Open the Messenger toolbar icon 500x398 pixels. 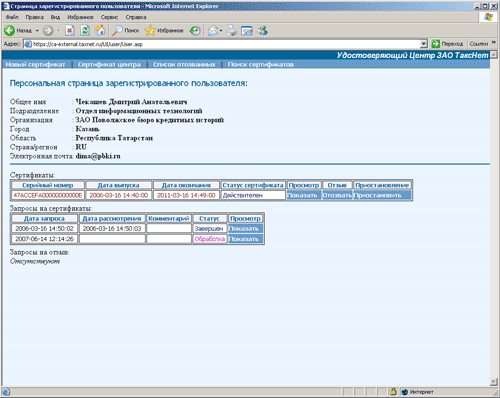click(x=262, y=31)
